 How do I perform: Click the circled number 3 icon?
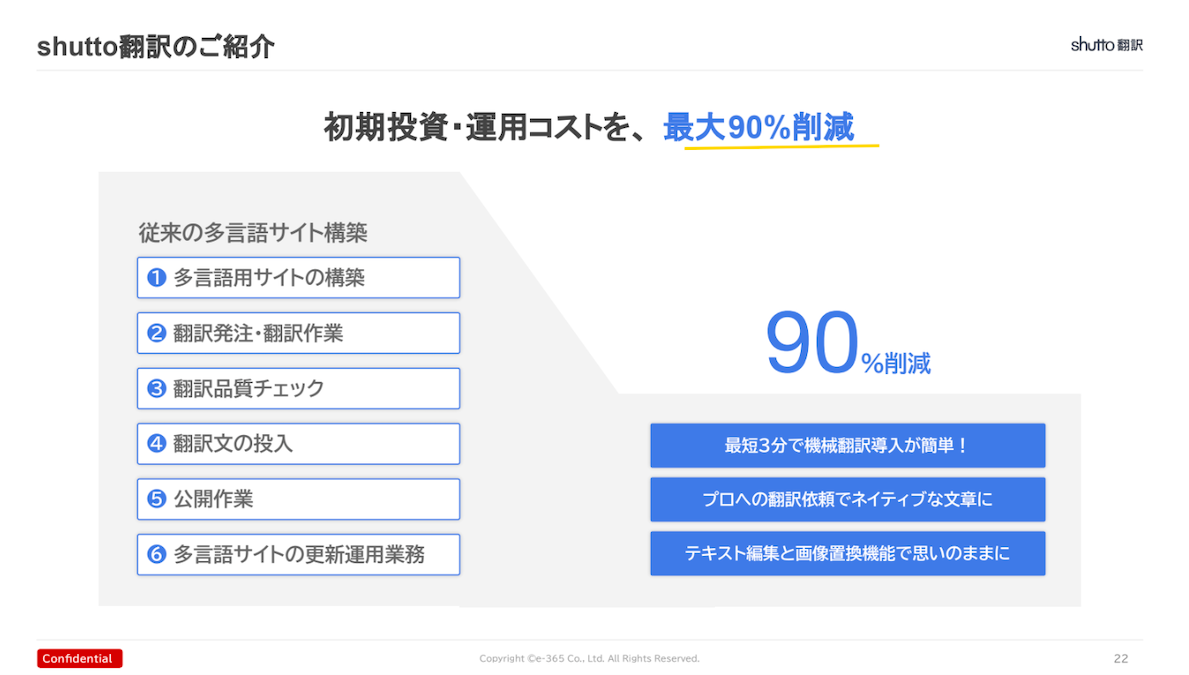pyautogui.click(x=157, y=388)
